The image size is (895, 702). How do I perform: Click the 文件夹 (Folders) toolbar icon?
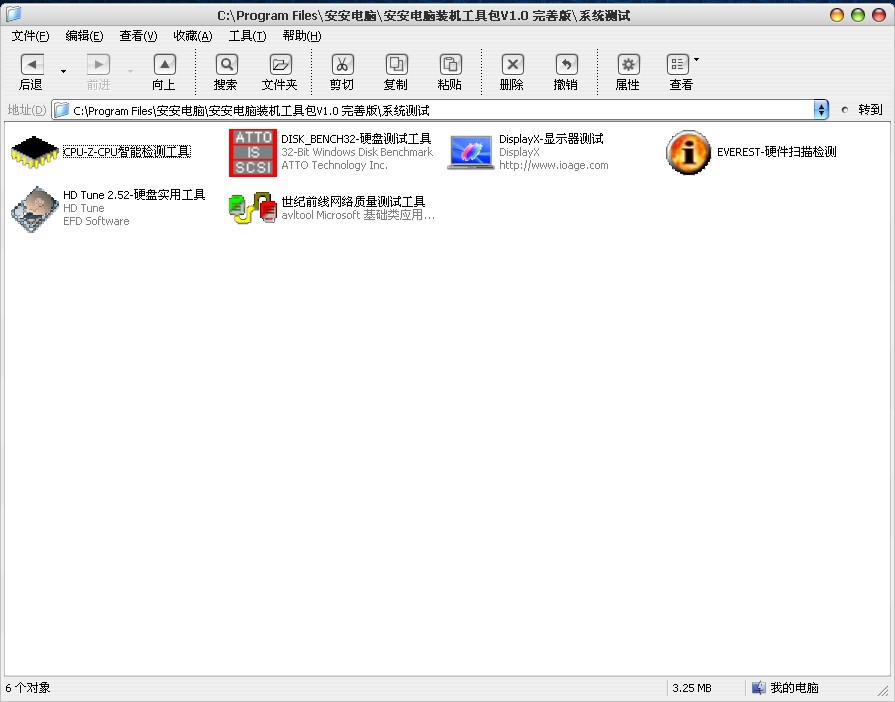click(x=280, y=65)
